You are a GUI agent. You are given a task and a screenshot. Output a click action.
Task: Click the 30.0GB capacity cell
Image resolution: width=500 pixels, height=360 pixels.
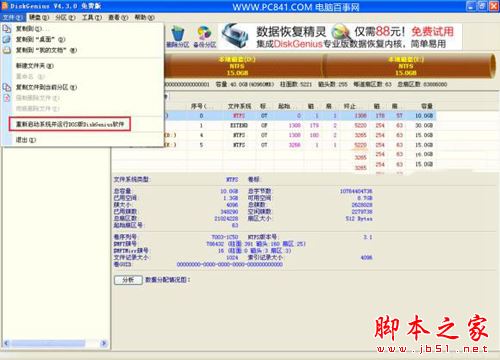point(424,125)
